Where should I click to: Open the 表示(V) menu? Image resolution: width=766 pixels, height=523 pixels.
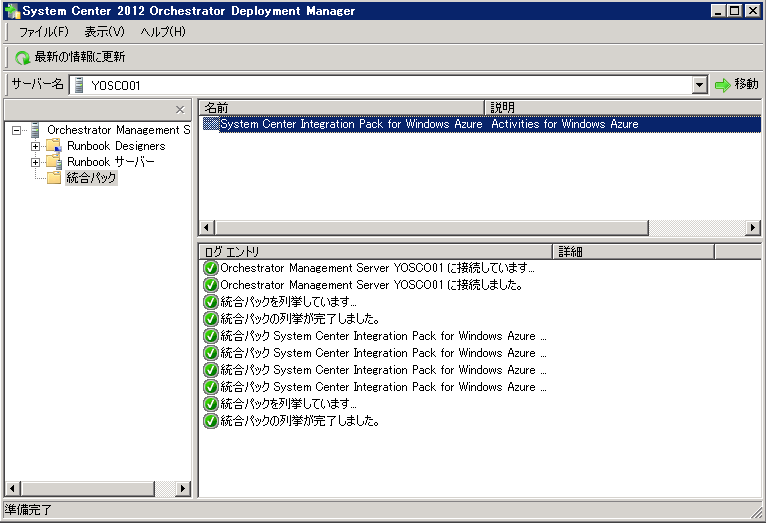point(104,32)
